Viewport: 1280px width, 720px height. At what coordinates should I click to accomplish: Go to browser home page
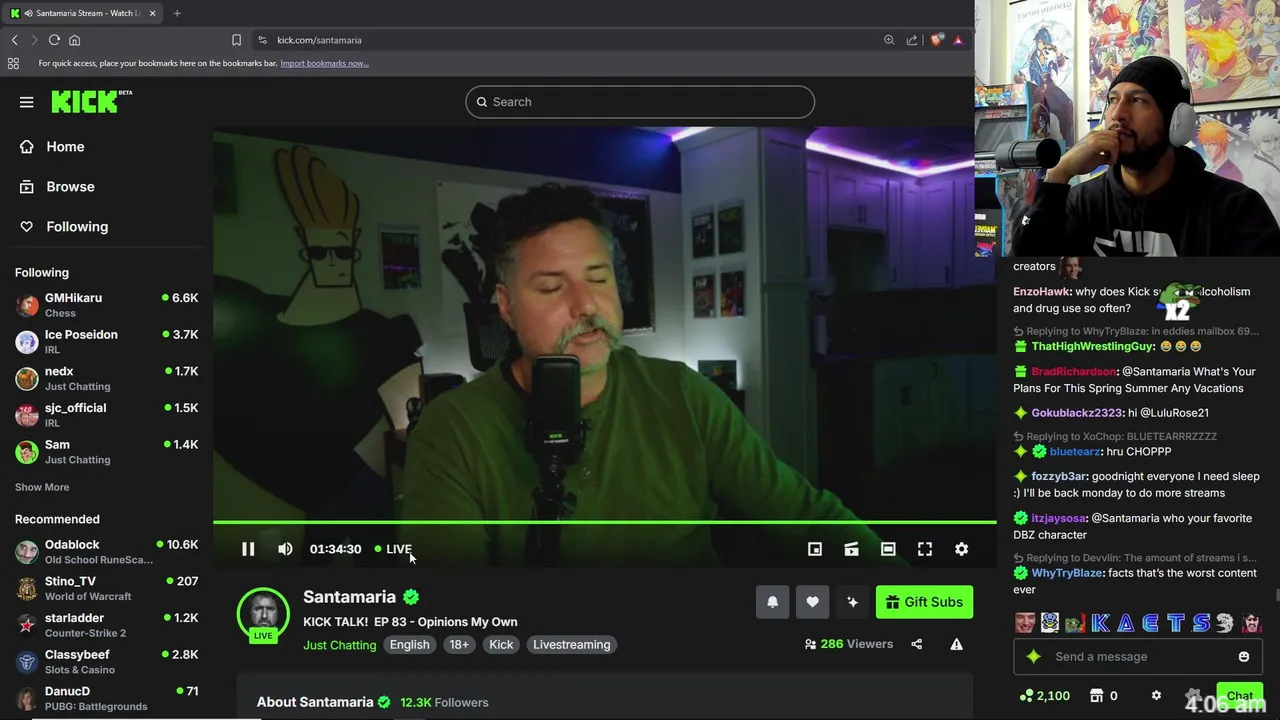74,40
